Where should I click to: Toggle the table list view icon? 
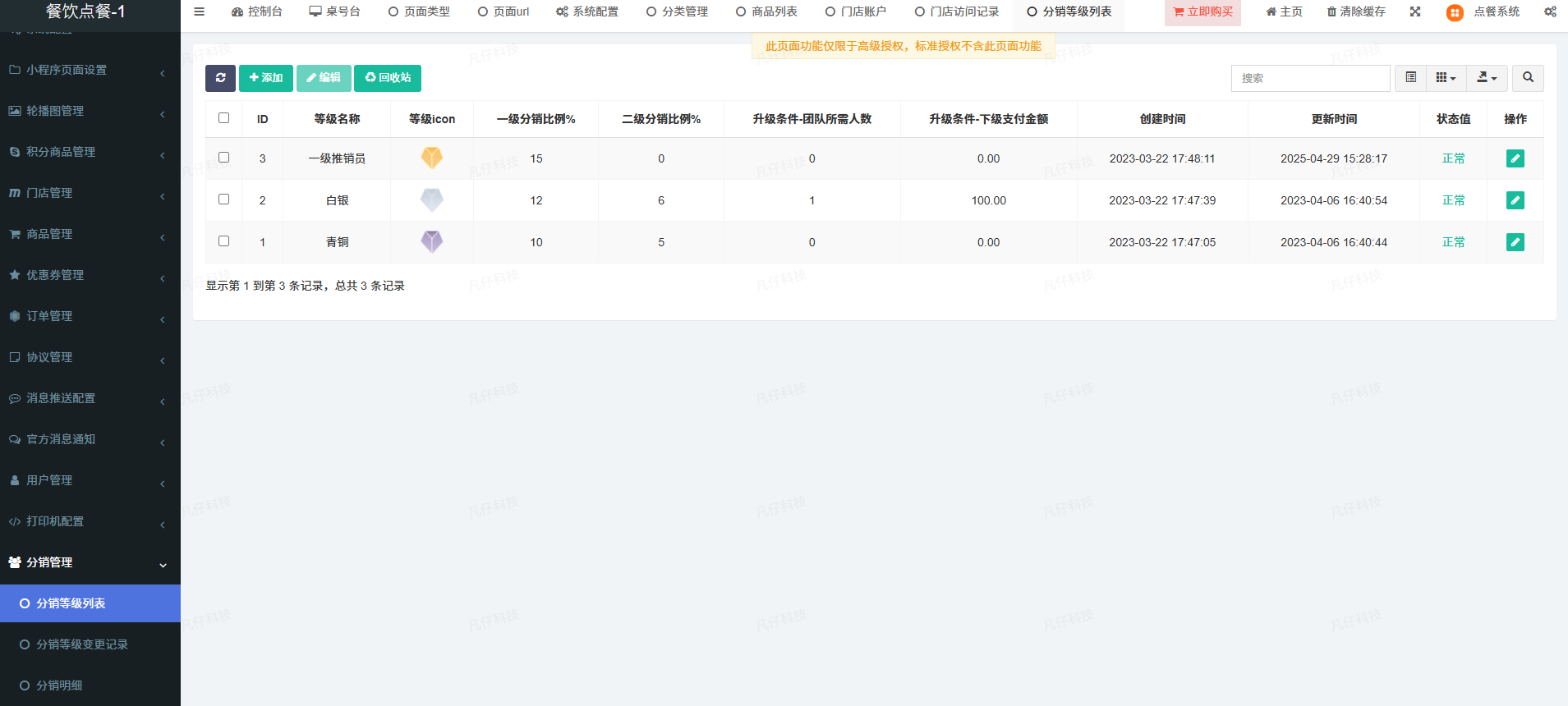pyautogui.click(x=1410, y=78)
